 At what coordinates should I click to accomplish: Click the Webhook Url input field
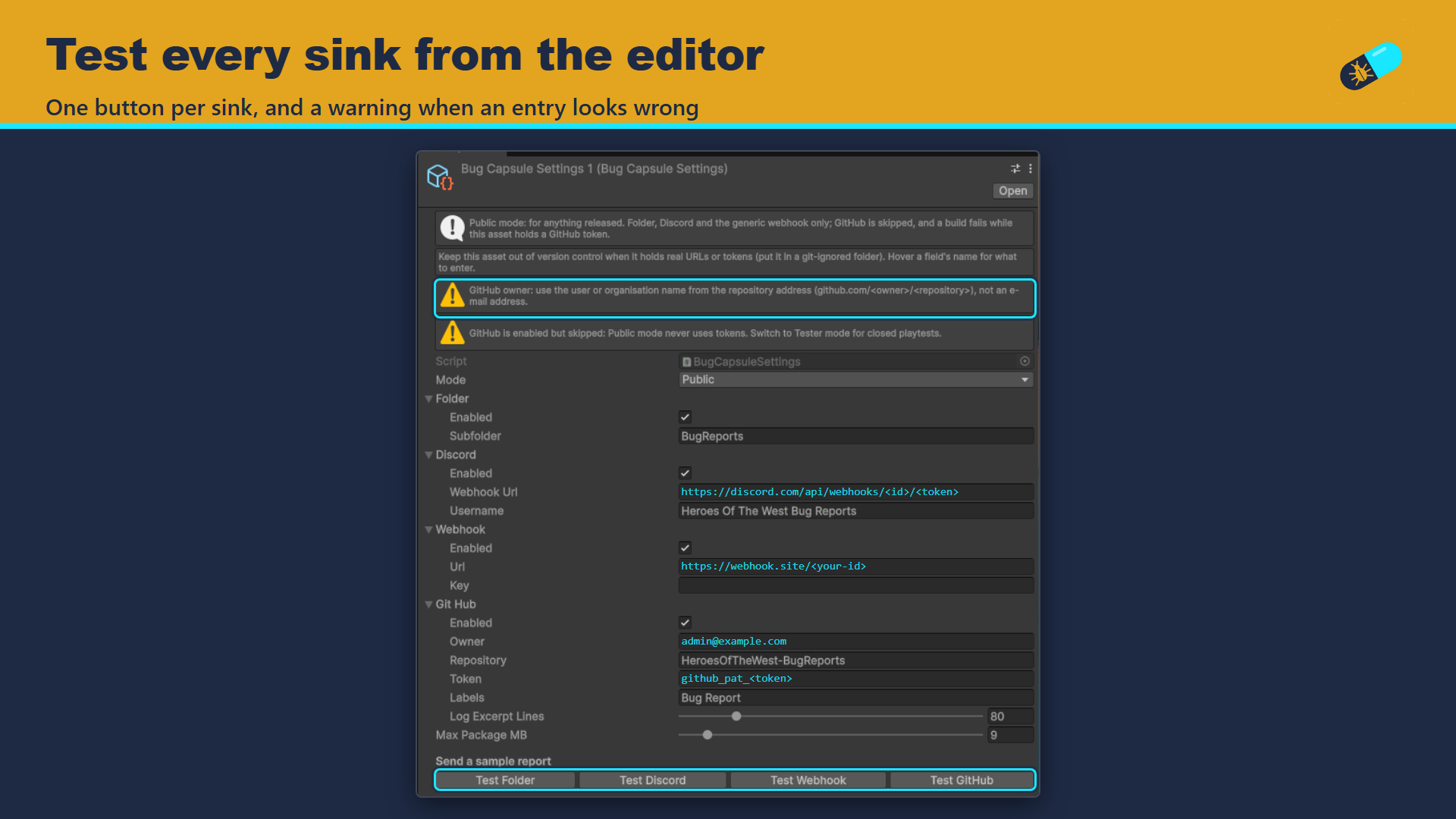tap(855, 566)
